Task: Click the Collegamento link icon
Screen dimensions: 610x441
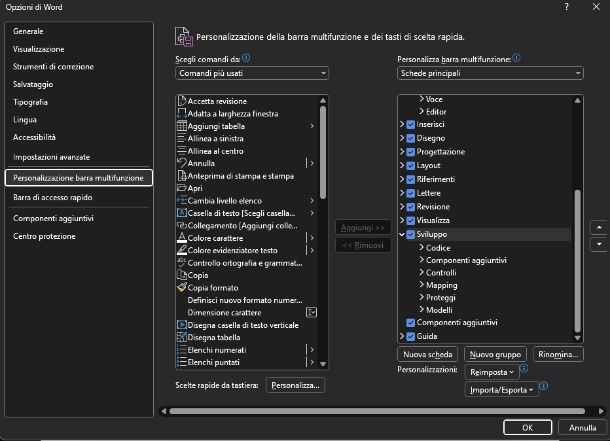Action: 182,226
